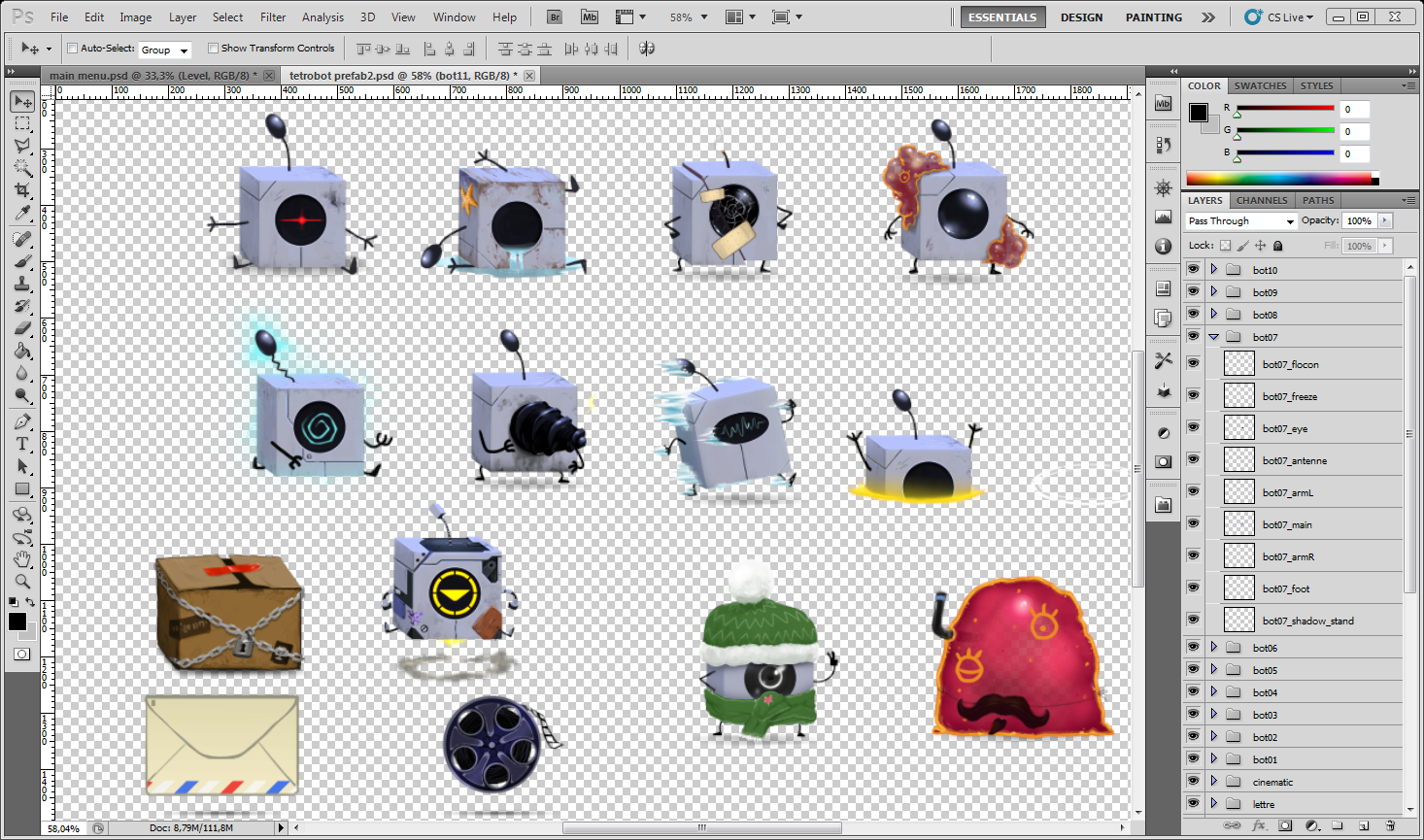Add a layer style with fx icon

(x=1260, y=825)
